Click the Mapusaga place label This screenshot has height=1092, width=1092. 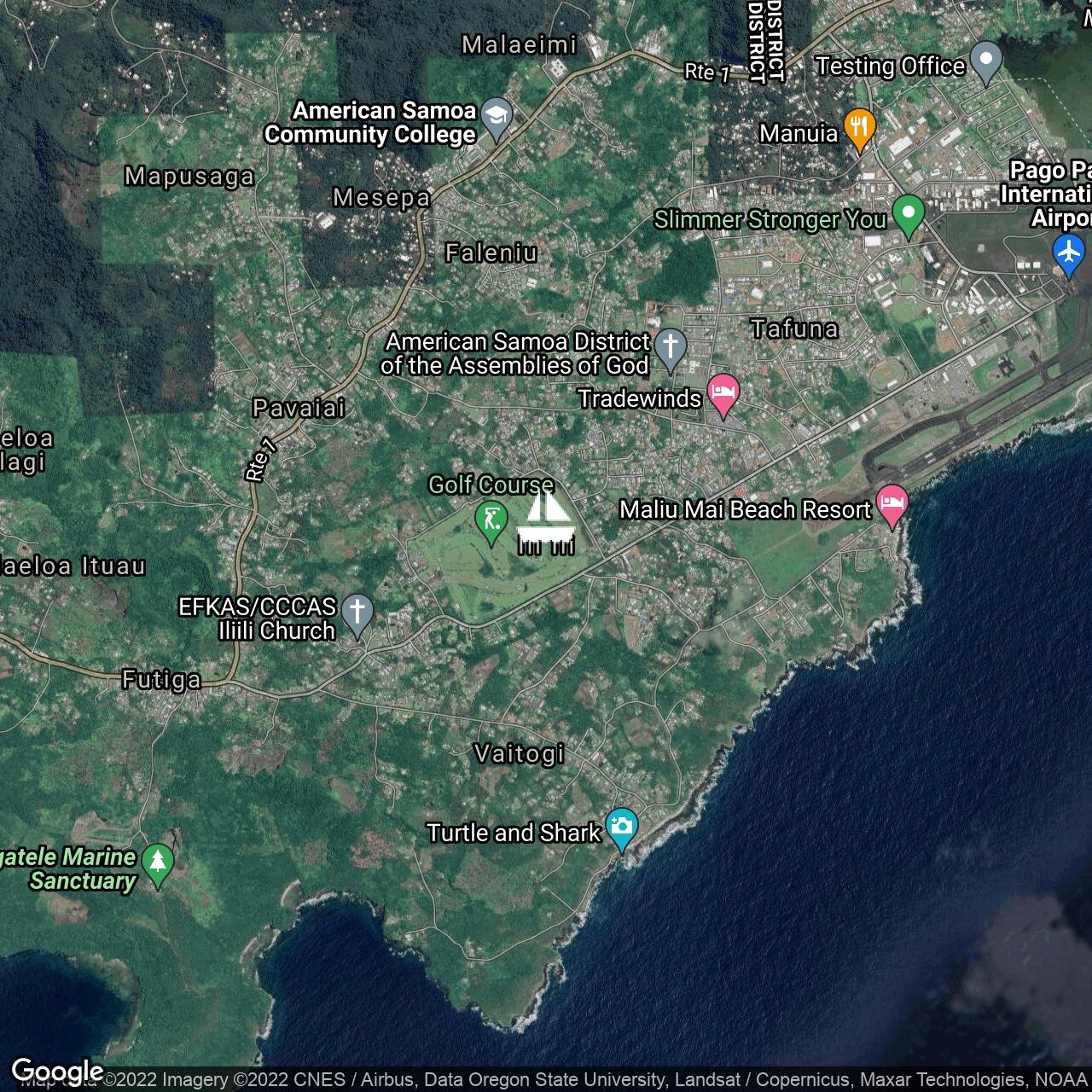(x=189, y=176)
